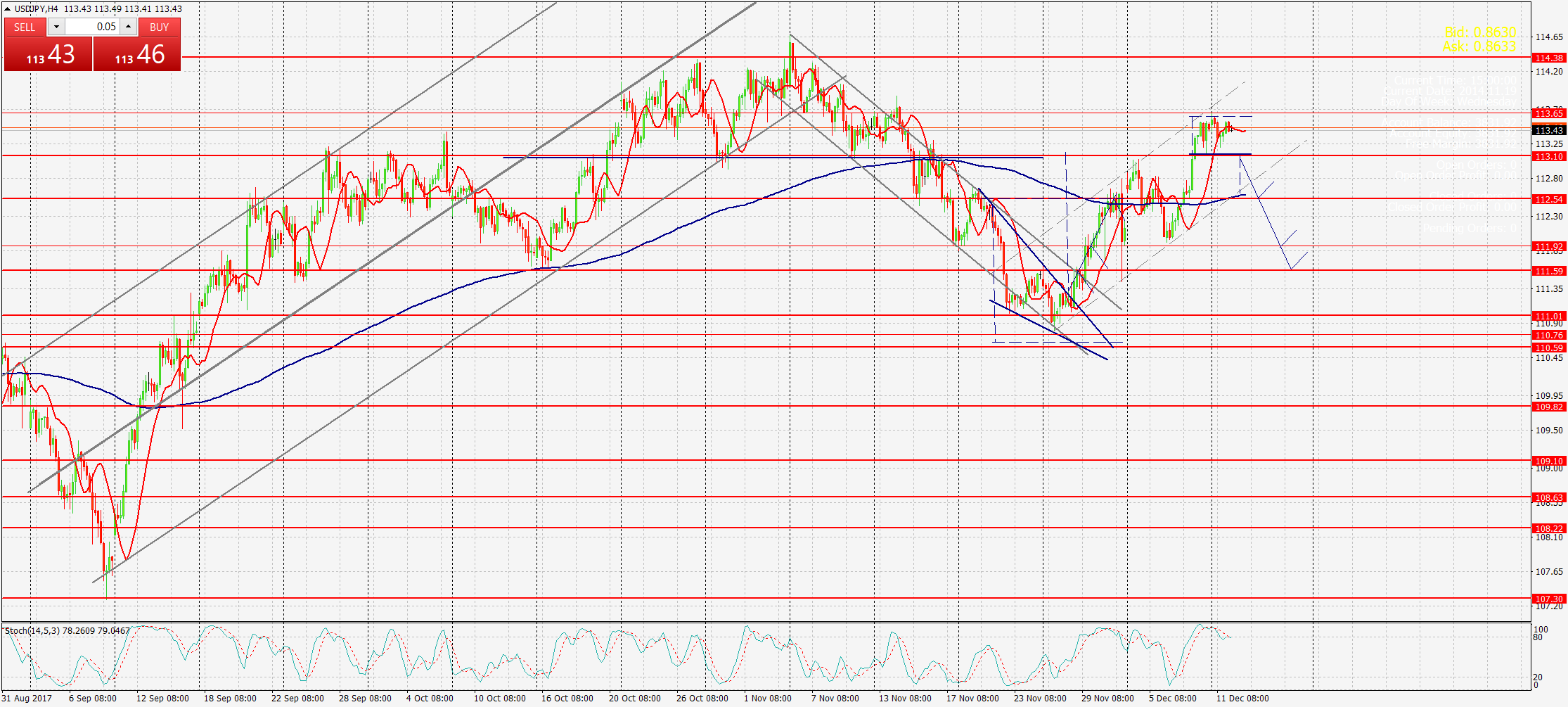Viewport: 1568px width, 707px height.
Task: Click the 10 Oct 08:00 time label
Action: coord(500,699)
